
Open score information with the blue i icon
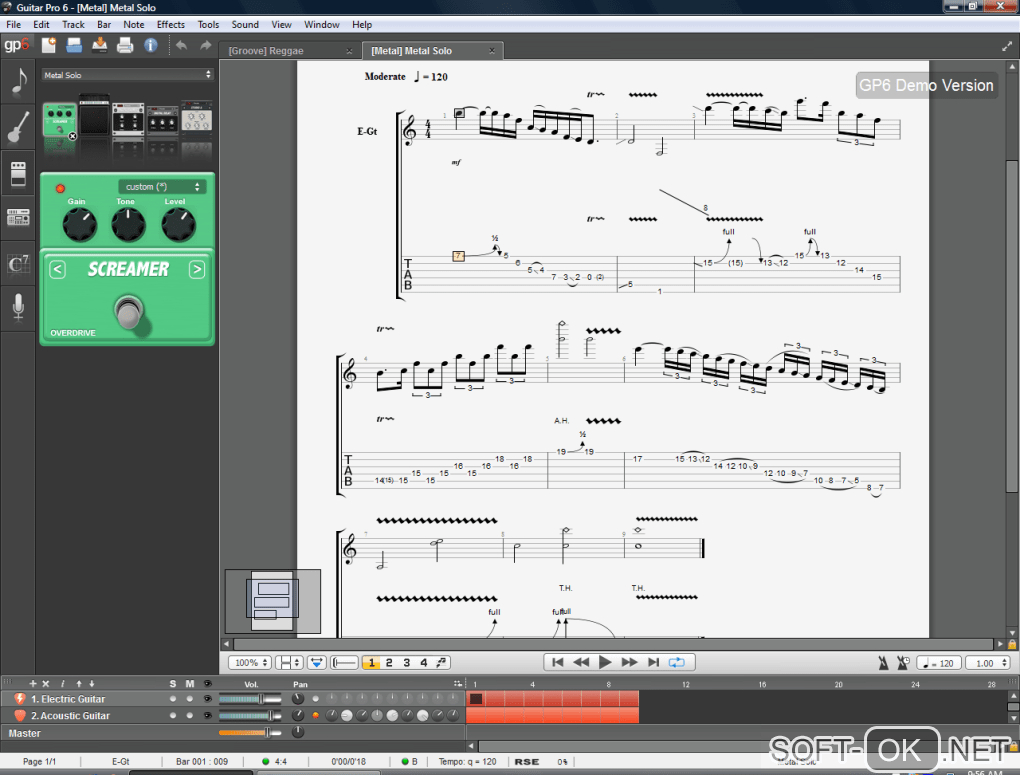[150, 45]
